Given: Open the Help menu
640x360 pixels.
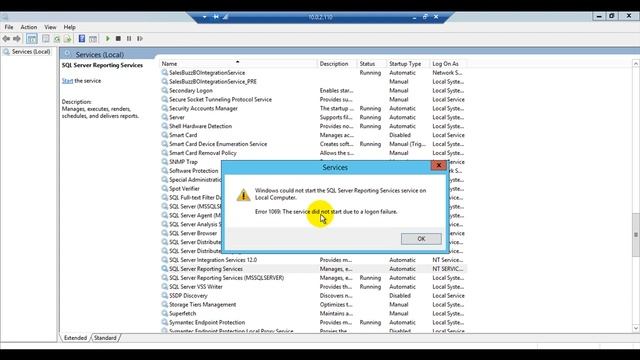Looking at the screenshot, I should [69, 27].
